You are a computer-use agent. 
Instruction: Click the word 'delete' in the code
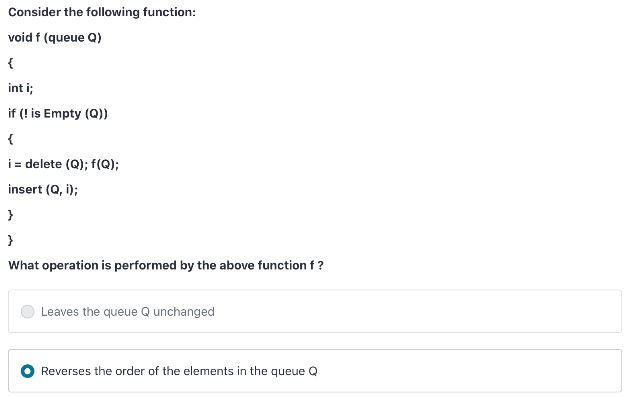(43, 164)
